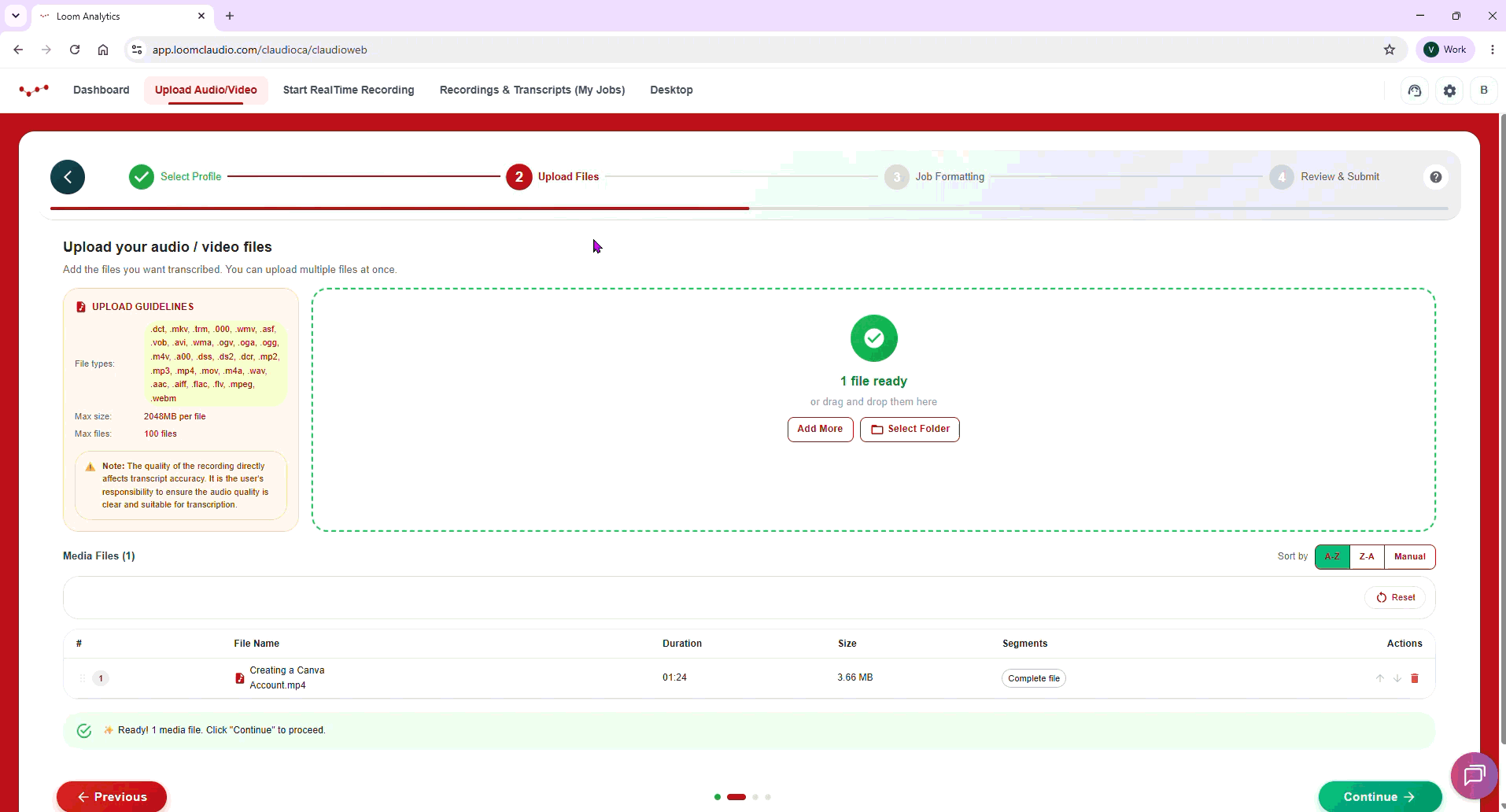The image size is (1506, 812).
Task: Switch sorting to Manual
Action: [1410, 557]
